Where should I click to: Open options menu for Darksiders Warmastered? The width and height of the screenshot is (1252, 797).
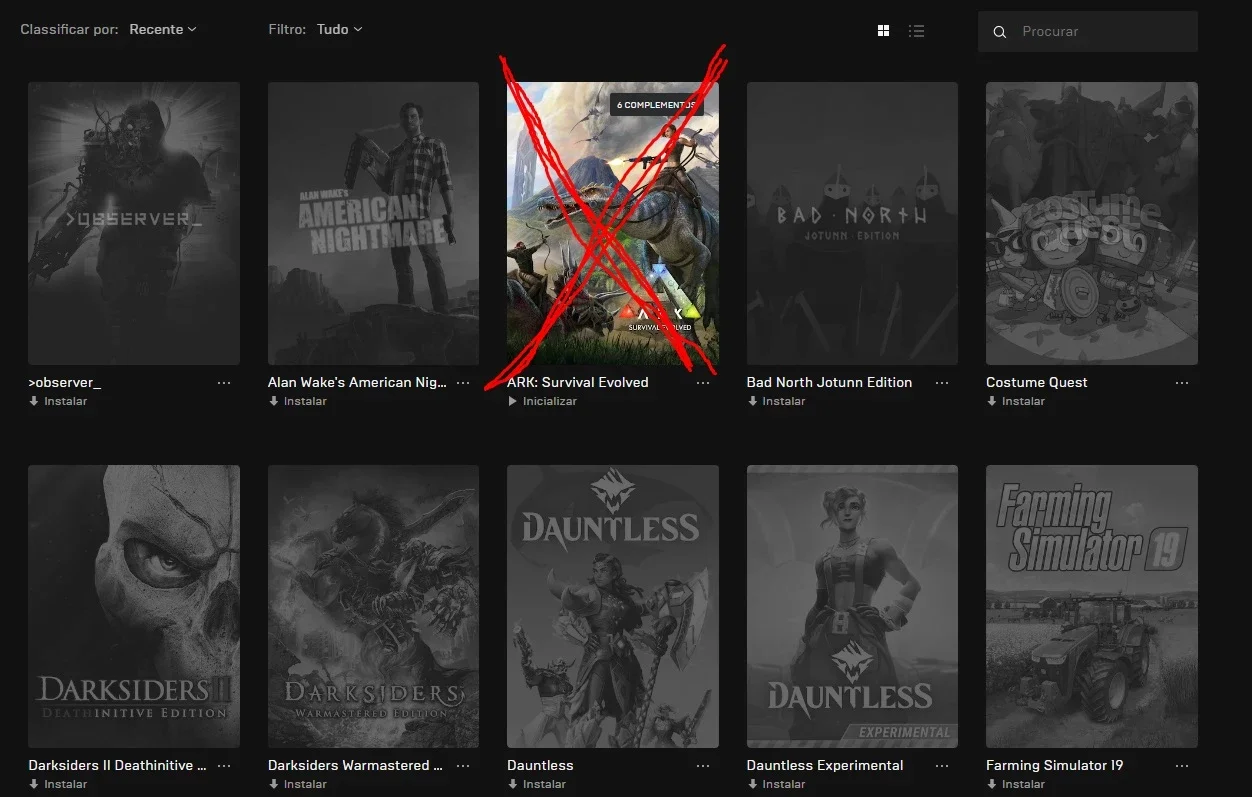pos(463,766)
